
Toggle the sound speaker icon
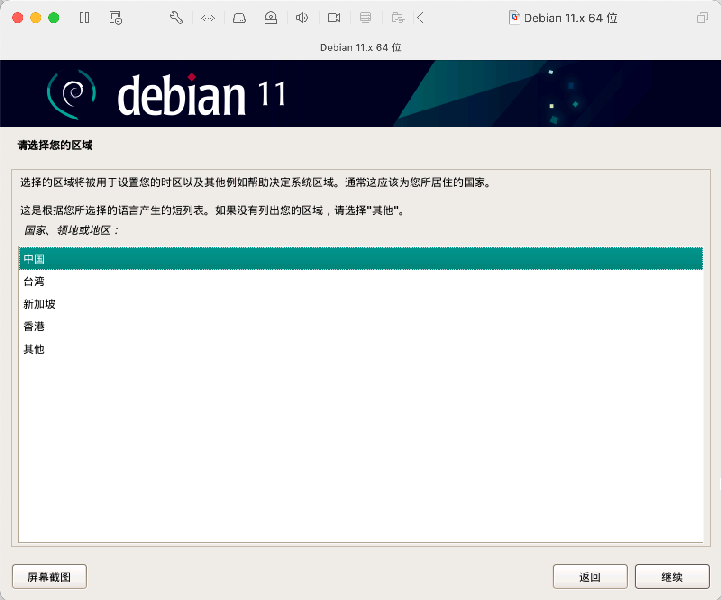click(302, 18)
